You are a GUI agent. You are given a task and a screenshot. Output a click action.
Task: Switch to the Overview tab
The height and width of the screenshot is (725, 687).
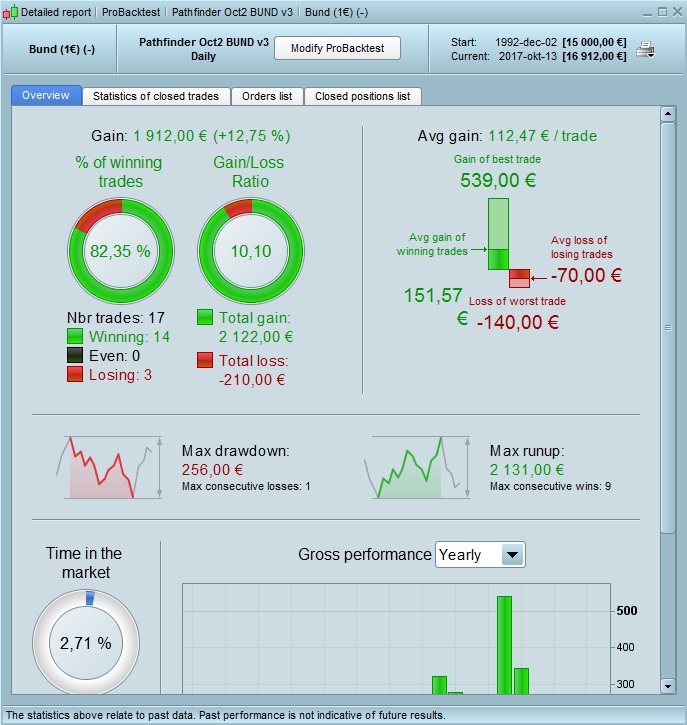(x=46, y=95)
